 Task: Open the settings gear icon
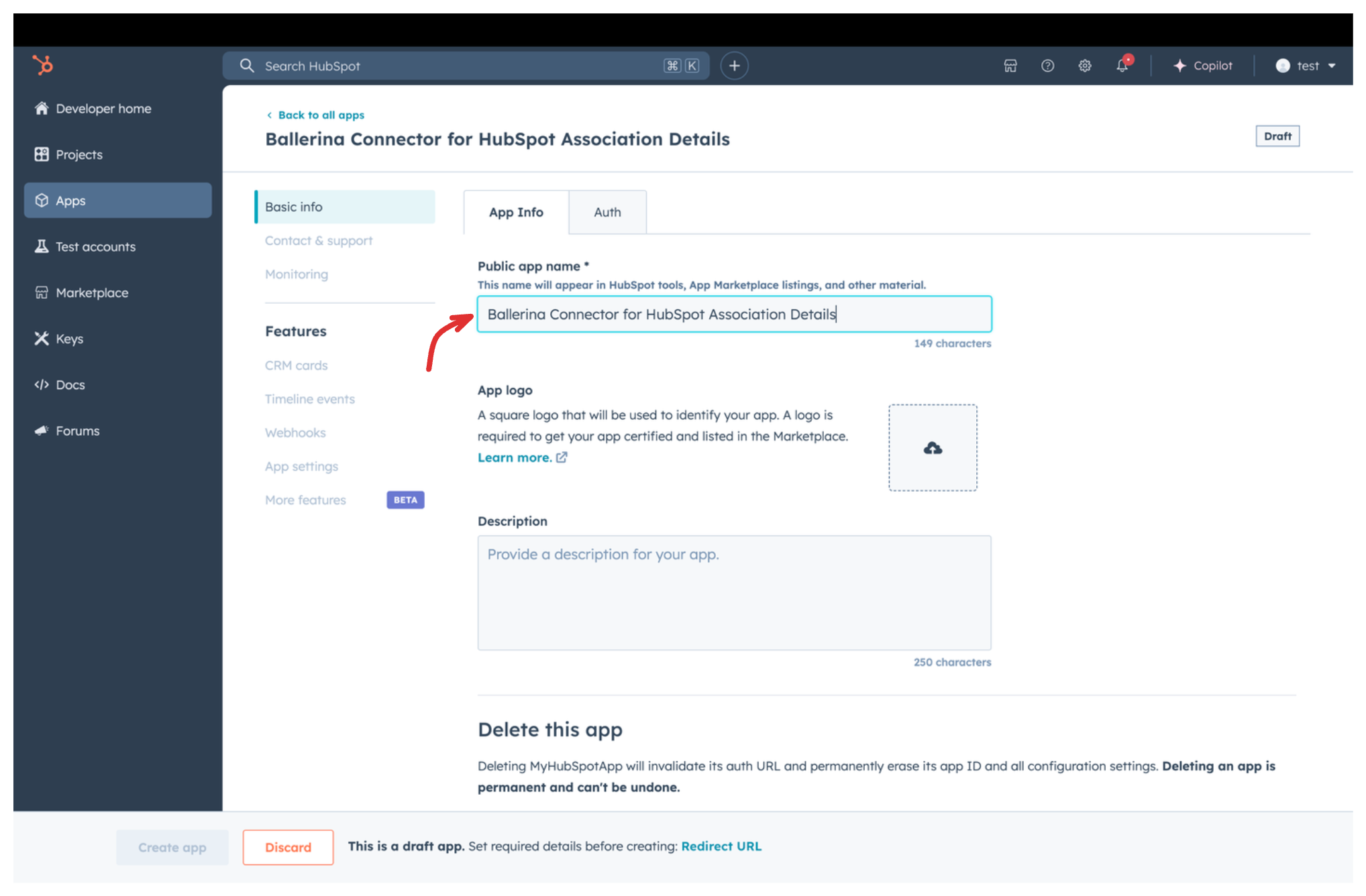(x=1085, y=66)
